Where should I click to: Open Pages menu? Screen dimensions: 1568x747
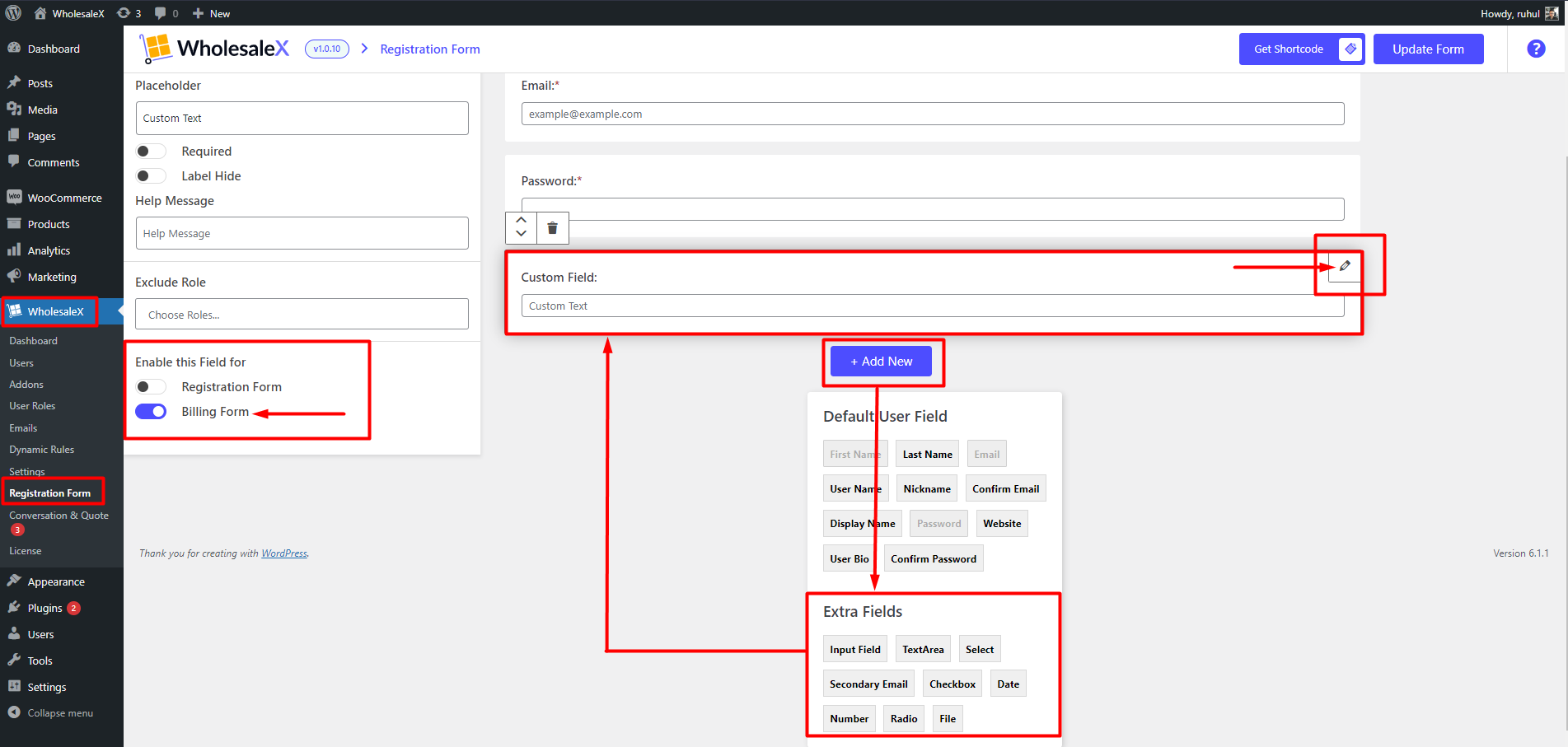[x=41, y=136]
